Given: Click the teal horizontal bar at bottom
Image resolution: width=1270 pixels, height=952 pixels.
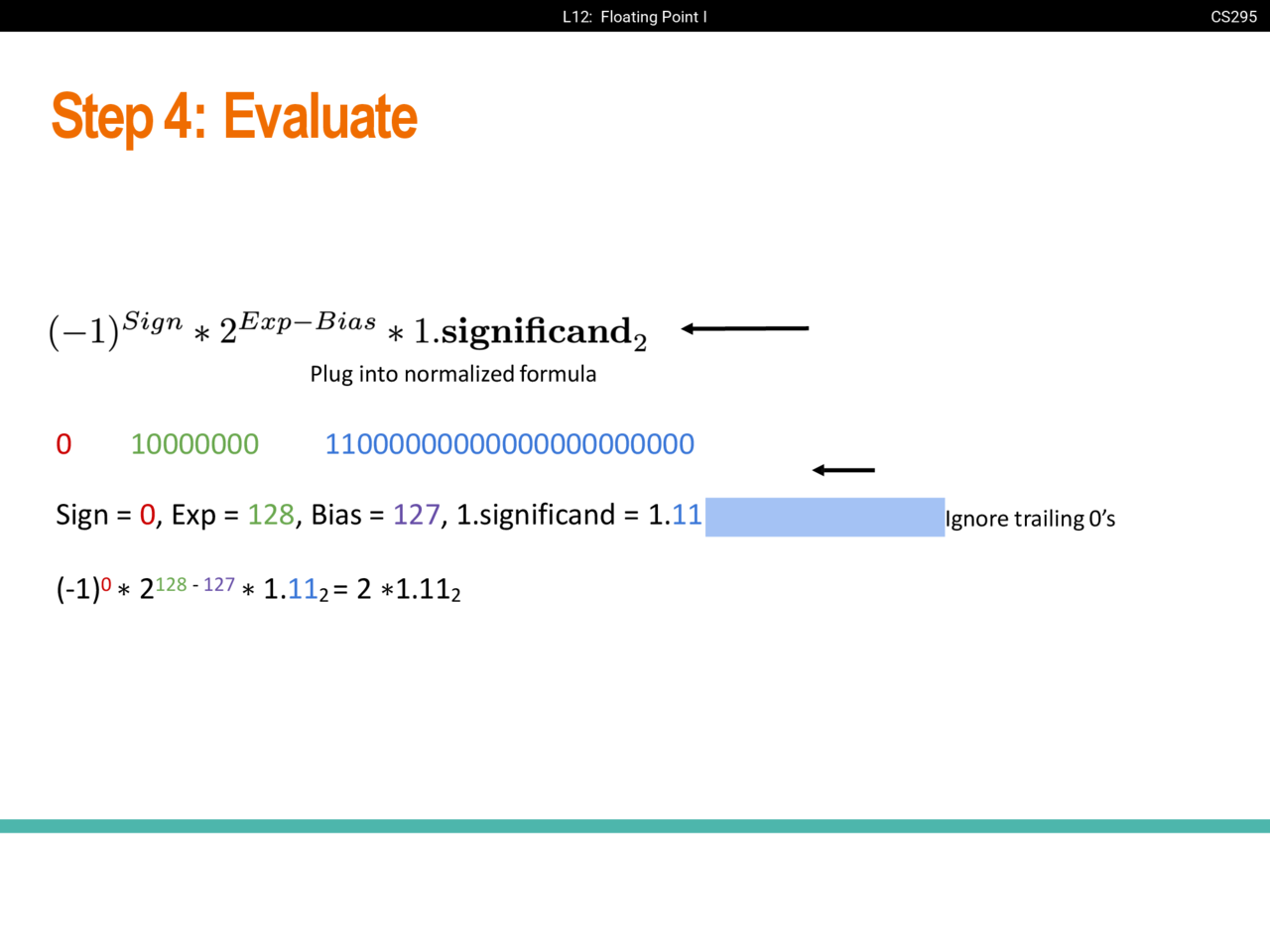Looking at the screenshot, I should tap(635, 826).
